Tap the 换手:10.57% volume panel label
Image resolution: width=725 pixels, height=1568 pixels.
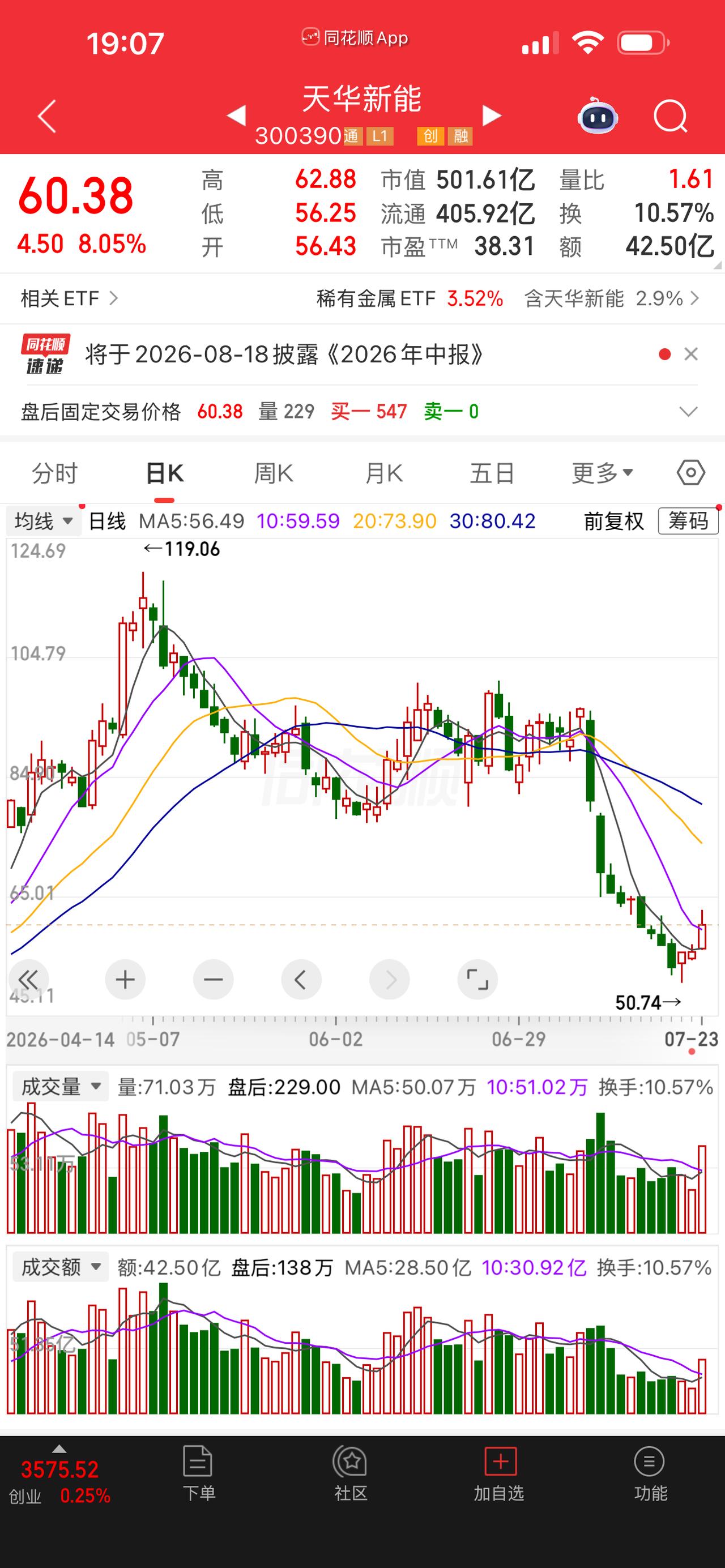[655, 1087]
